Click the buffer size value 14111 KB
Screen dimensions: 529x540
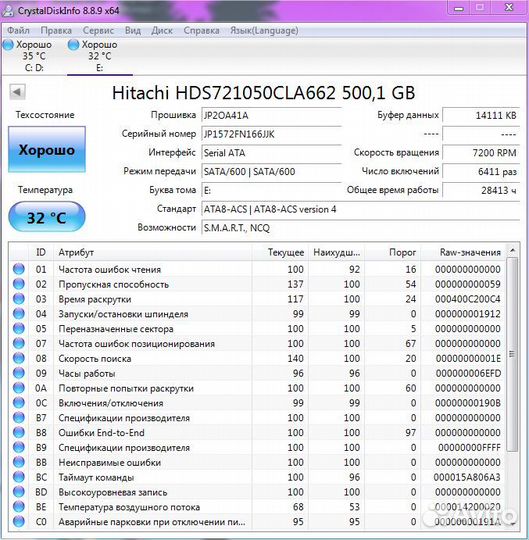point(481,115)
